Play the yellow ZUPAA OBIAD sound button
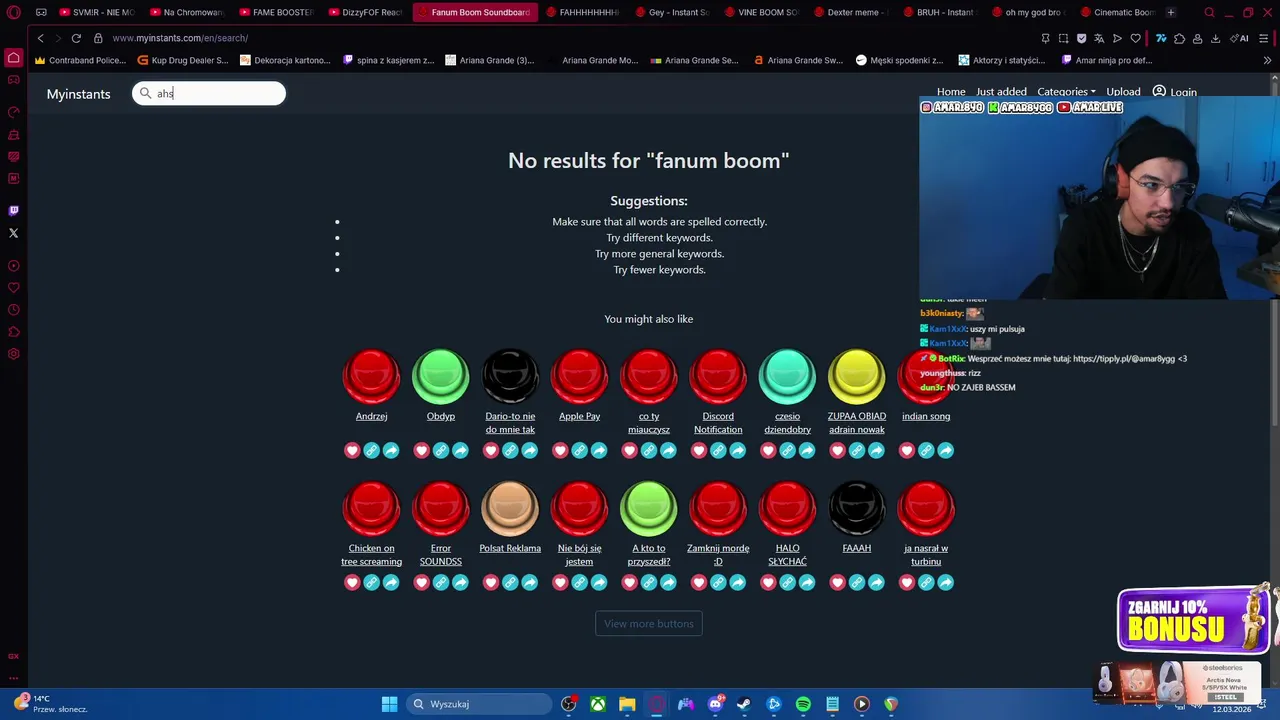Screen dimensions: 1280x720 857,376
